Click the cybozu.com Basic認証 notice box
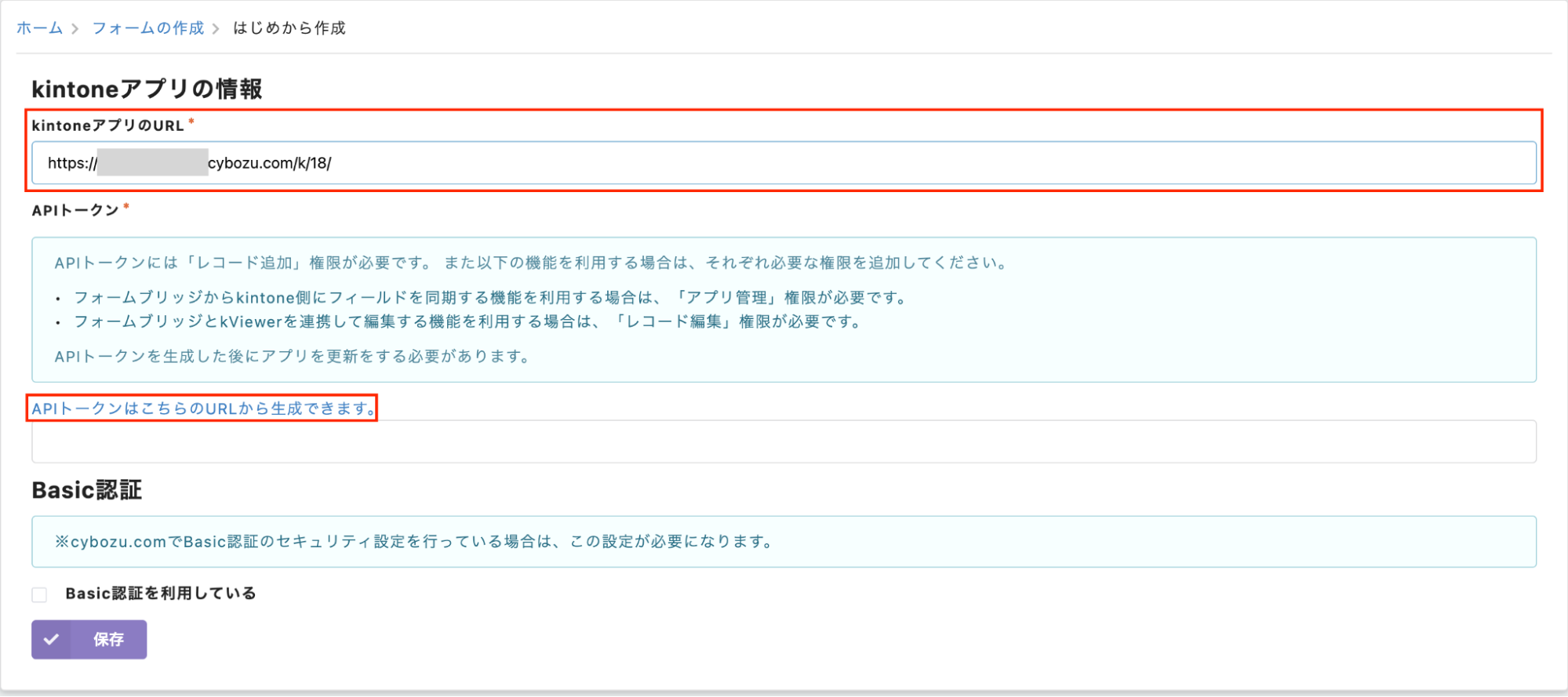 [x=783, y=542]
